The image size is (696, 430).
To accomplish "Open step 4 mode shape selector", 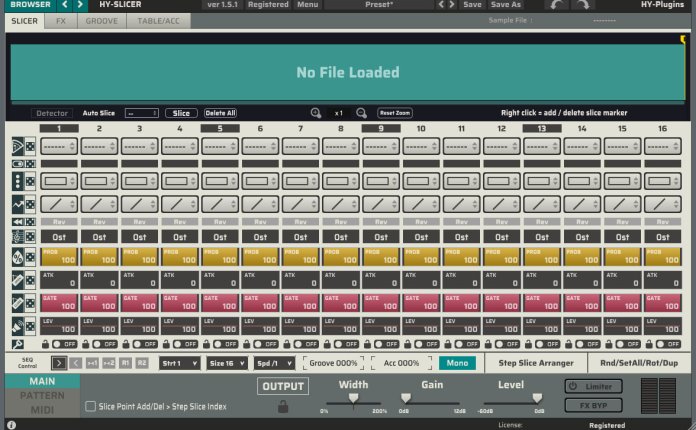I will [x=180, y=181].
